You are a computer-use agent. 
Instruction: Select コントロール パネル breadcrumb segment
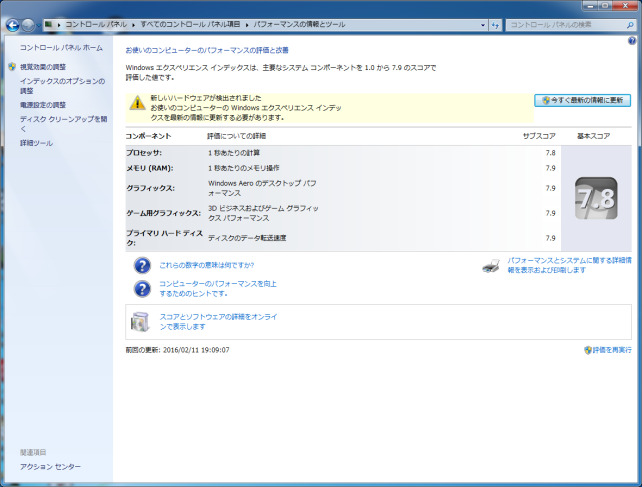96,25
